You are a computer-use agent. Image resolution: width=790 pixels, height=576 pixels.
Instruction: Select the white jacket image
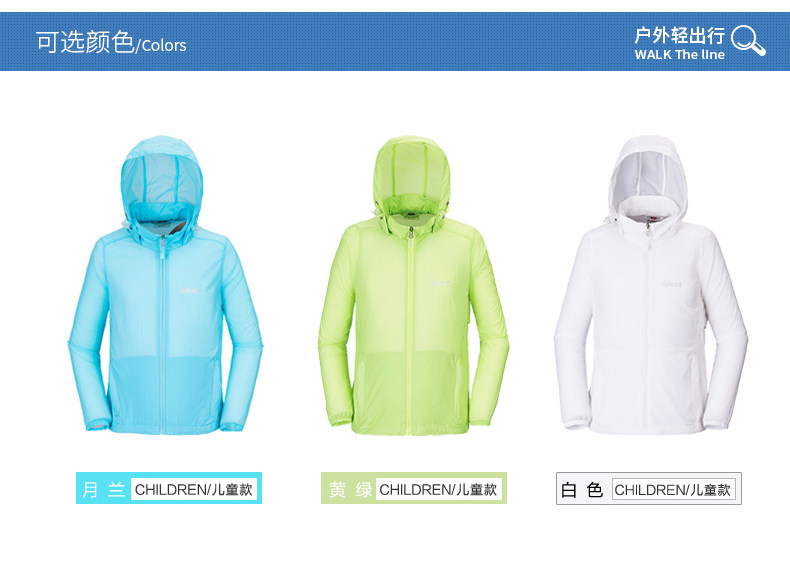tap(650, 285)
